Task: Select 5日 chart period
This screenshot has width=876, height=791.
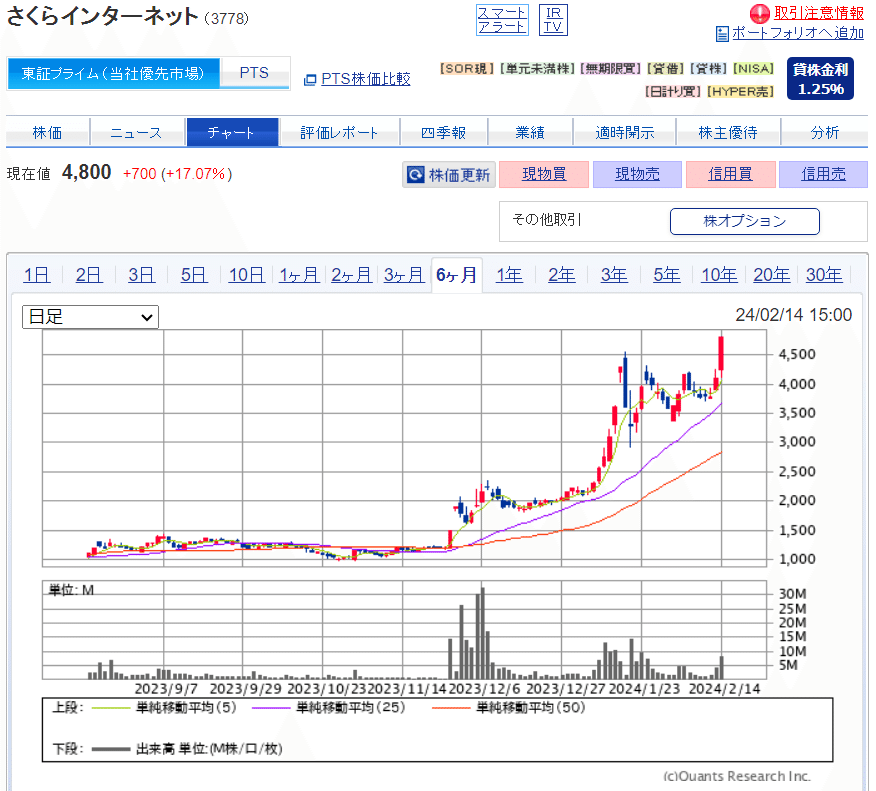Action: (194, 275)
